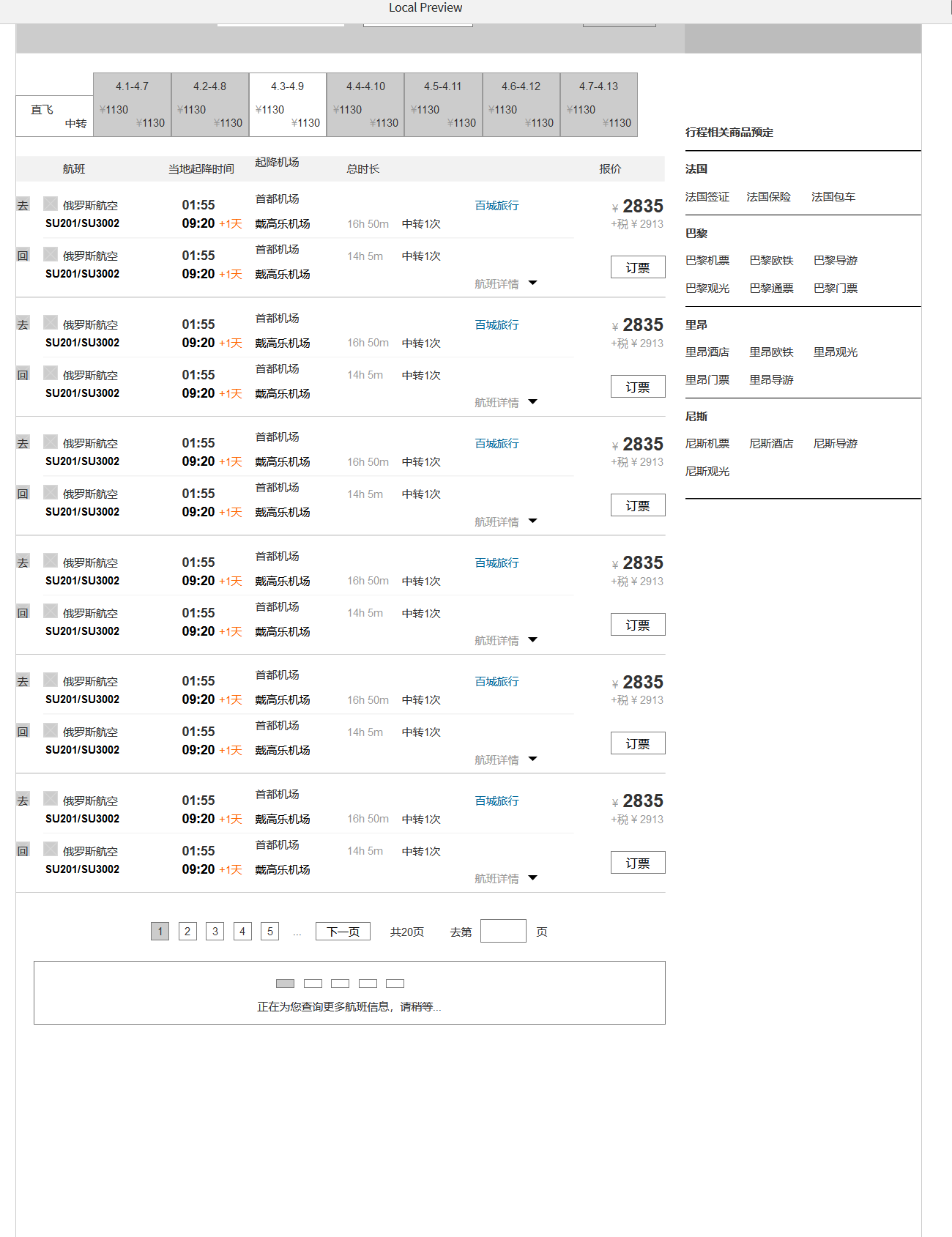Screen dimensions: 952x1237
Task: Go to page 5 in pagination
Action: tap(269, 932)
